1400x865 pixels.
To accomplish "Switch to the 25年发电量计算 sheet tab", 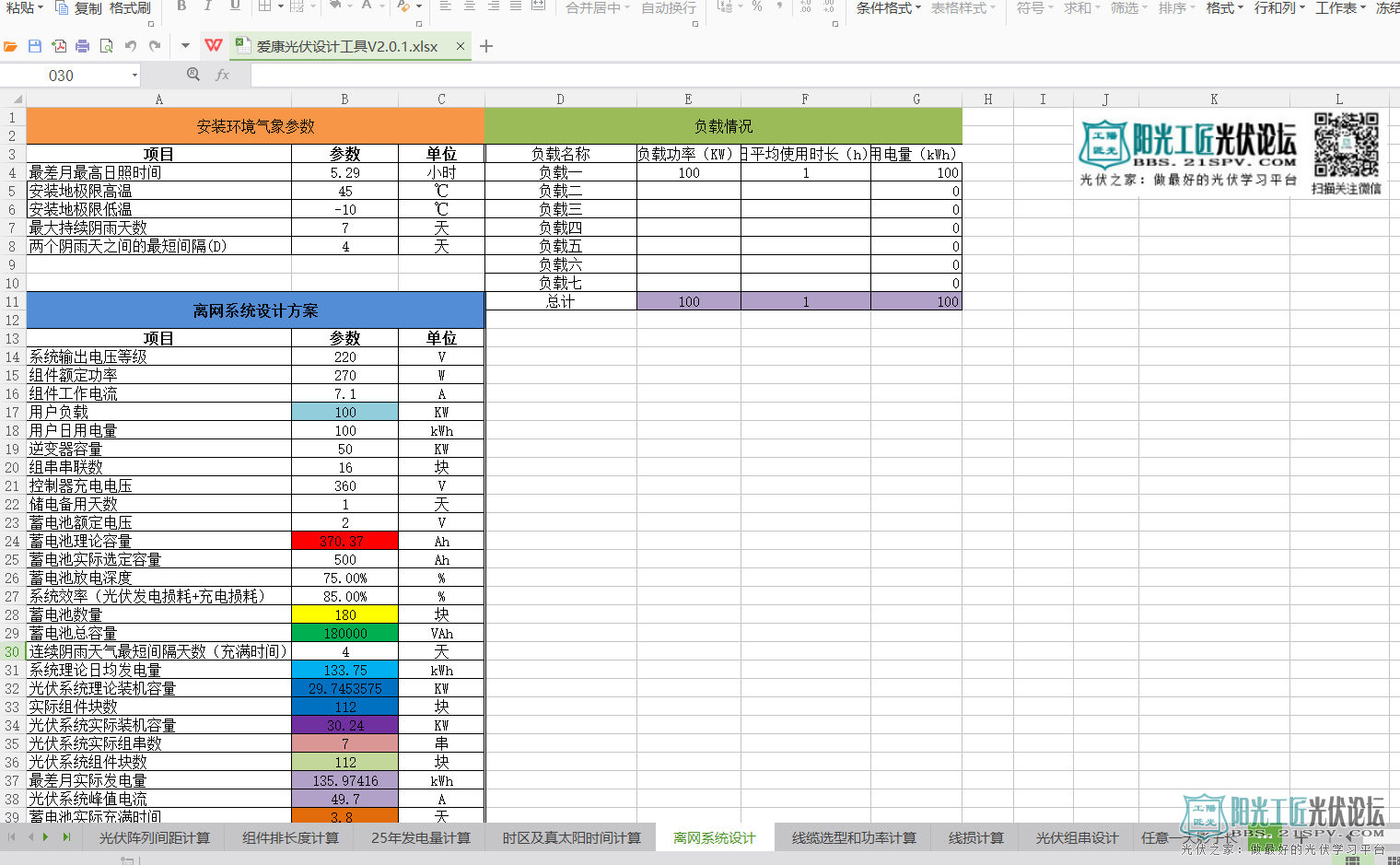I will 421,837.
